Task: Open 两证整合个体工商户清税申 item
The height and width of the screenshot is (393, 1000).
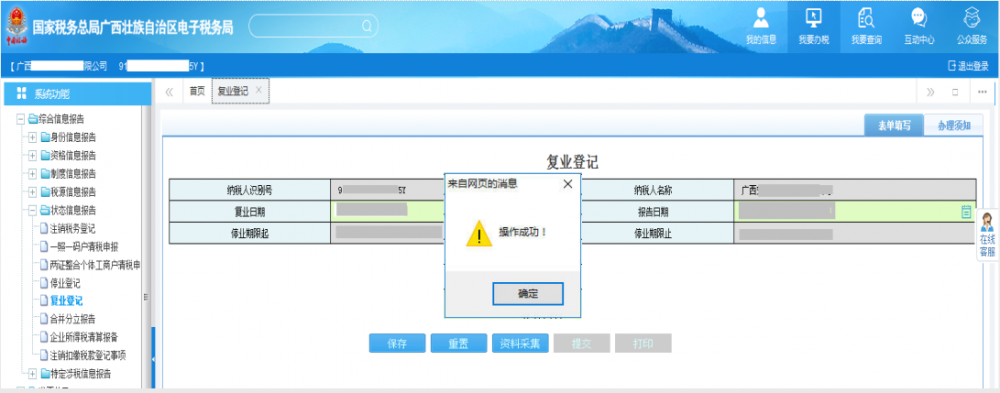Action: (95, 264)
